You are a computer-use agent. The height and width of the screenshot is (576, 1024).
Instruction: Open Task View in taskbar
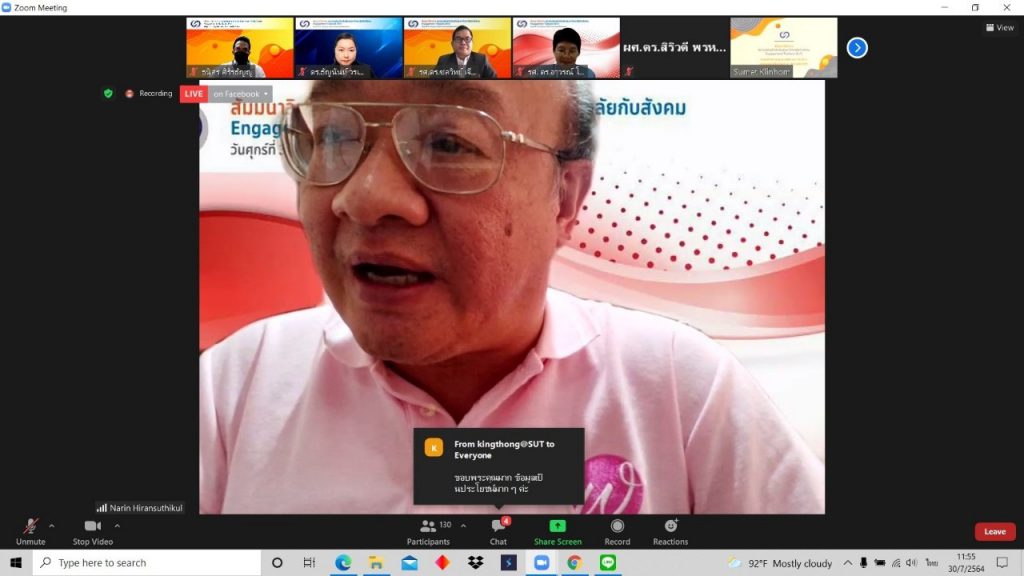point(310,562)
